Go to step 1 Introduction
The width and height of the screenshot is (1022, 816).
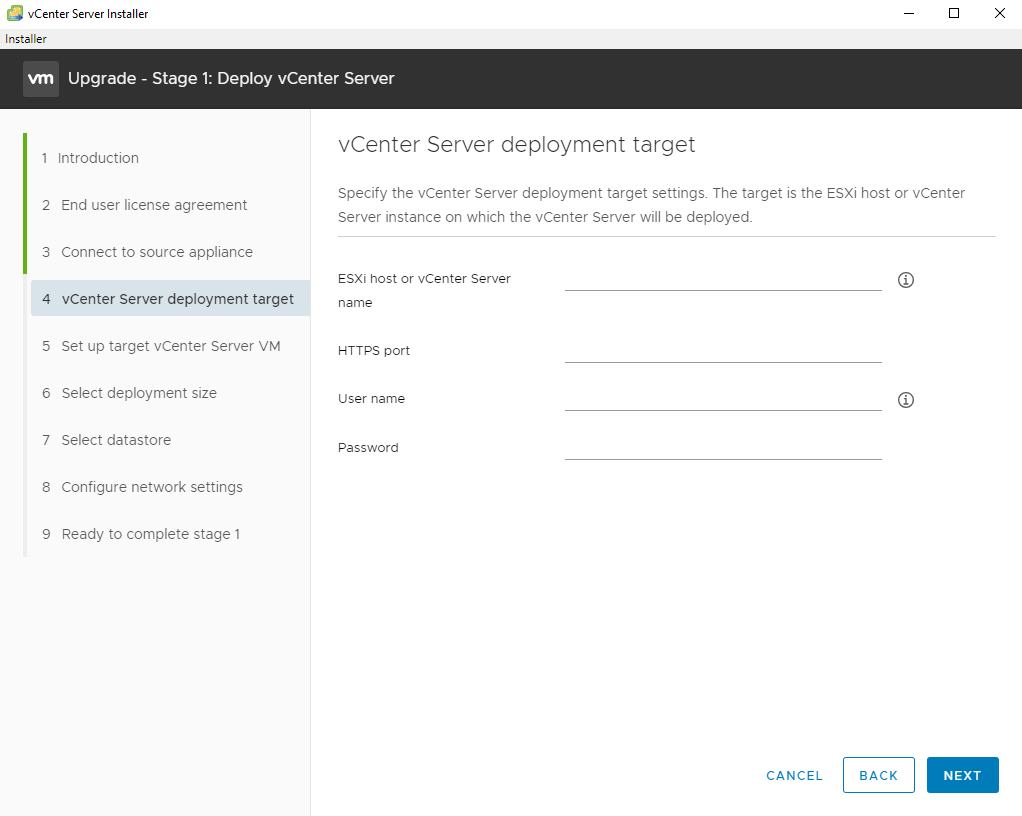click(98, 158)
